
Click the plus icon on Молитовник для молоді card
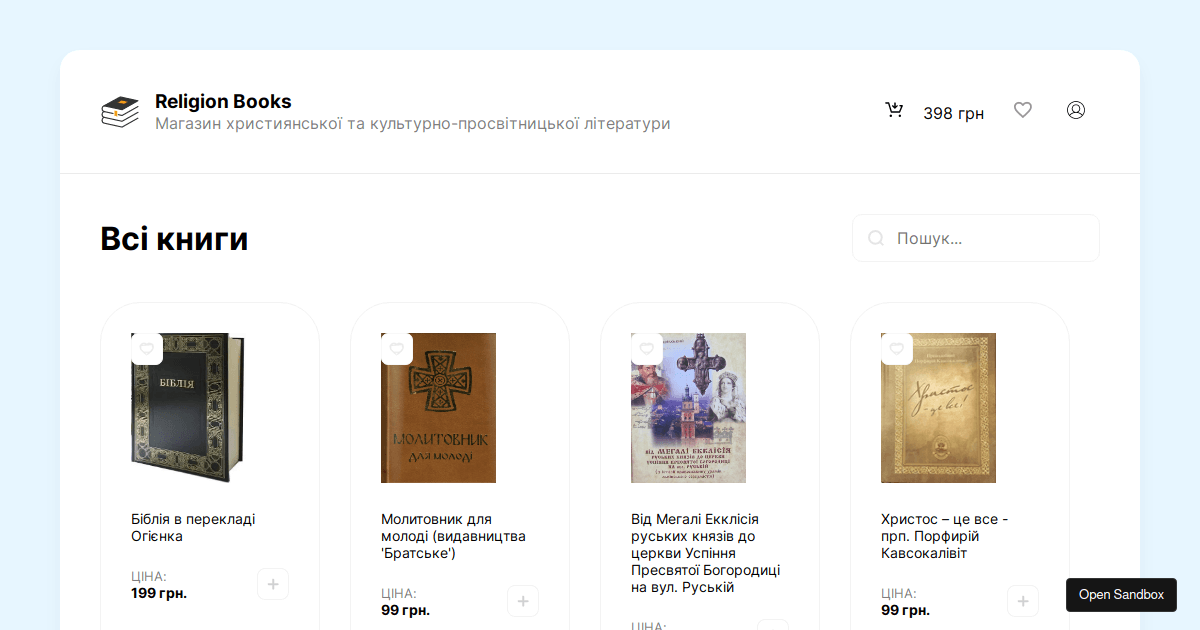click(x=523, y=601)
